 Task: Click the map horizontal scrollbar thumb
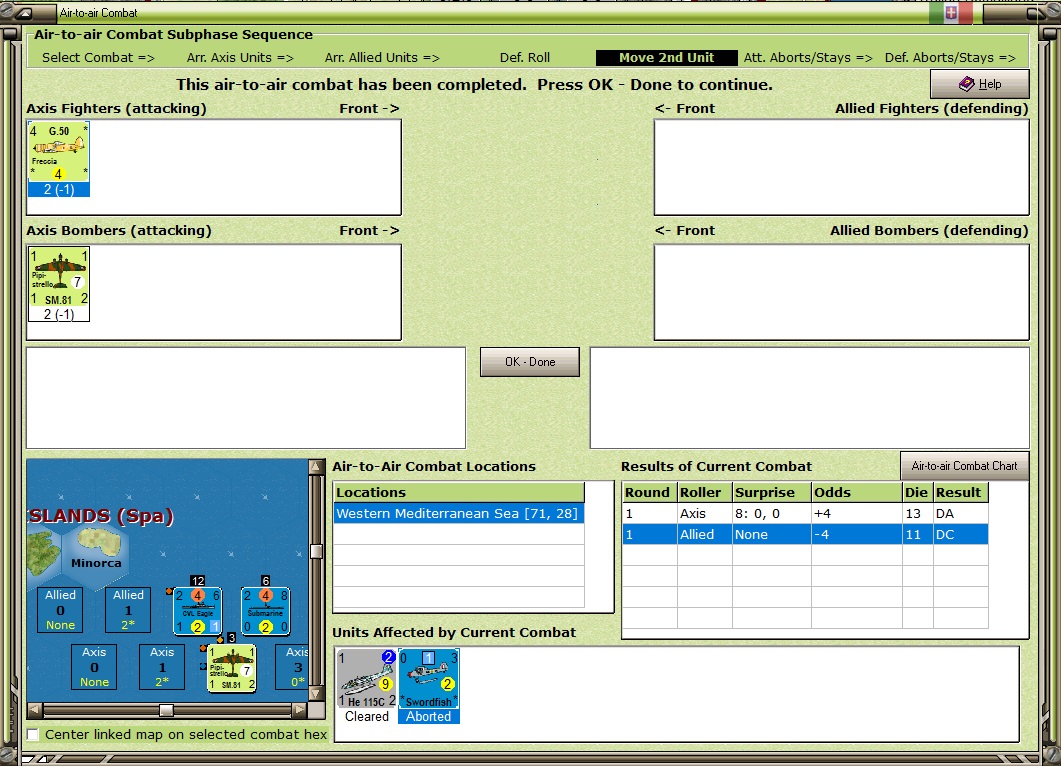click(166, 710)
